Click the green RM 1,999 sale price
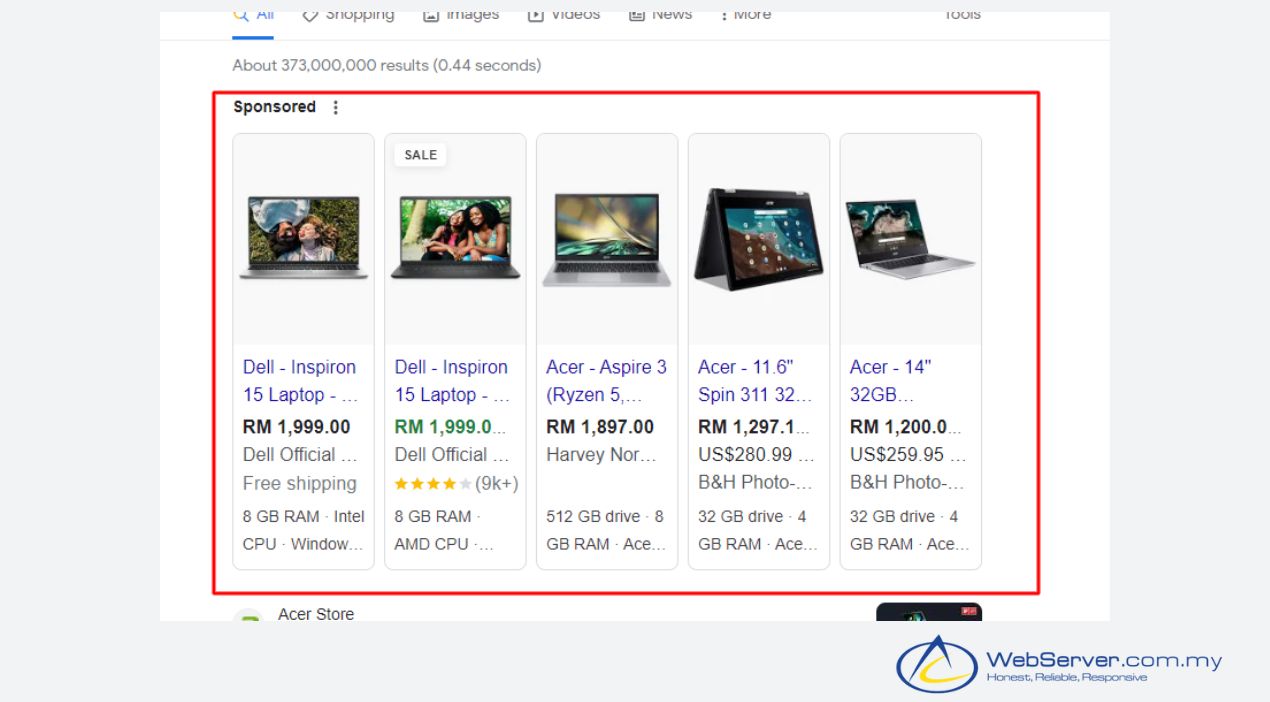 pos(450,427)
